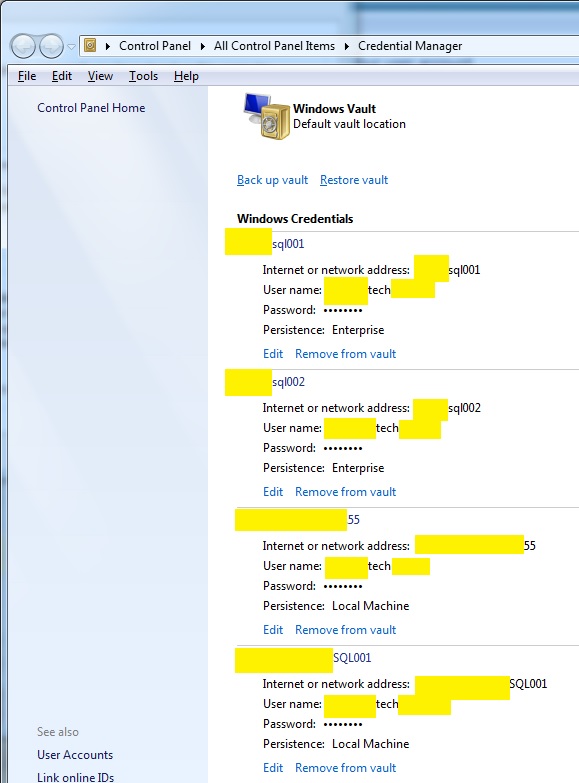
Task: Open User Accounts under See also
Action: point(75,755)
